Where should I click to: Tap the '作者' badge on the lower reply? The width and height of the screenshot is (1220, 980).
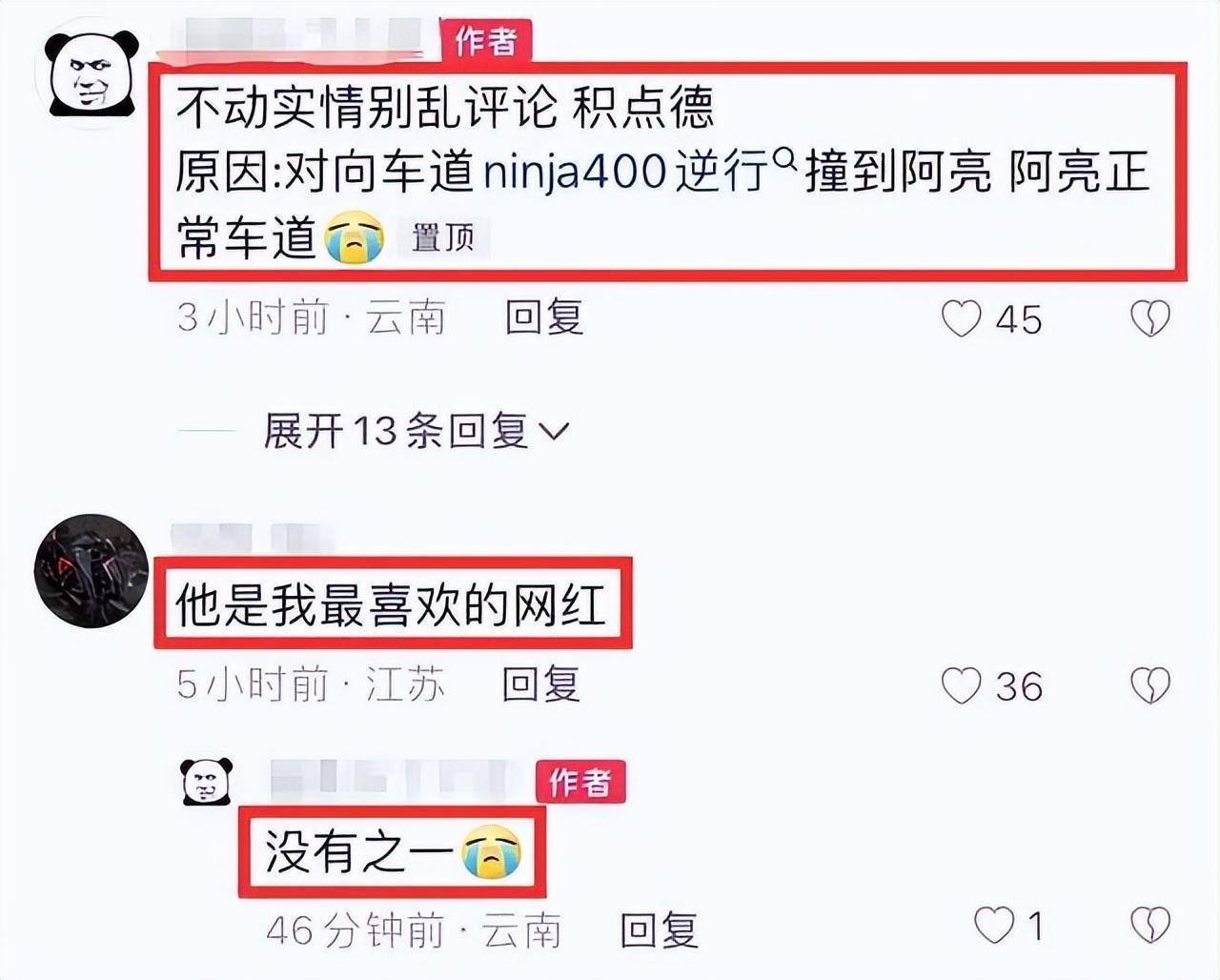pos(579,782)
